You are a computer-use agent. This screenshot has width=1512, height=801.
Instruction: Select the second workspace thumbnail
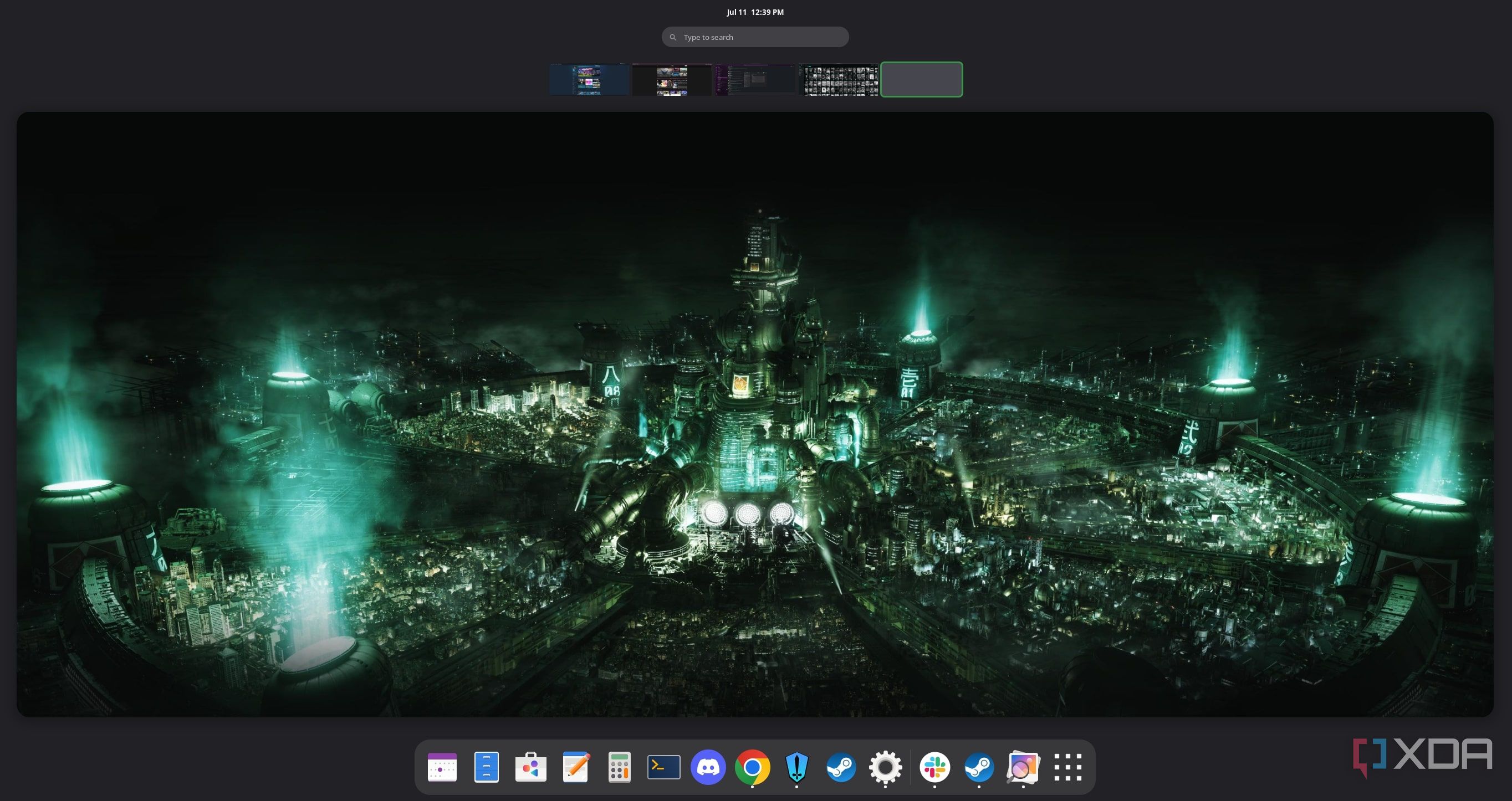[x=672, y=79]
